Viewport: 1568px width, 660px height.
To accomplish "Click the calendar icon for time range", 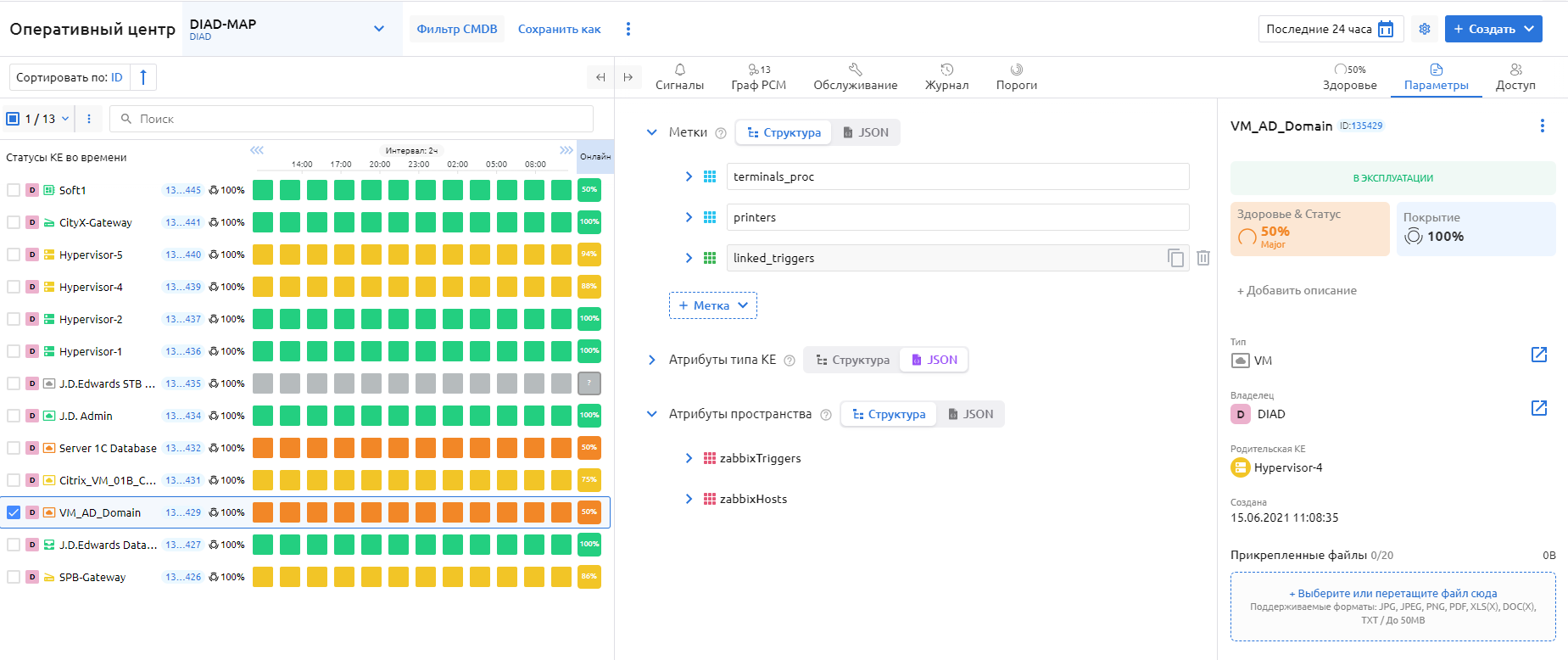I will [1386, 29].
